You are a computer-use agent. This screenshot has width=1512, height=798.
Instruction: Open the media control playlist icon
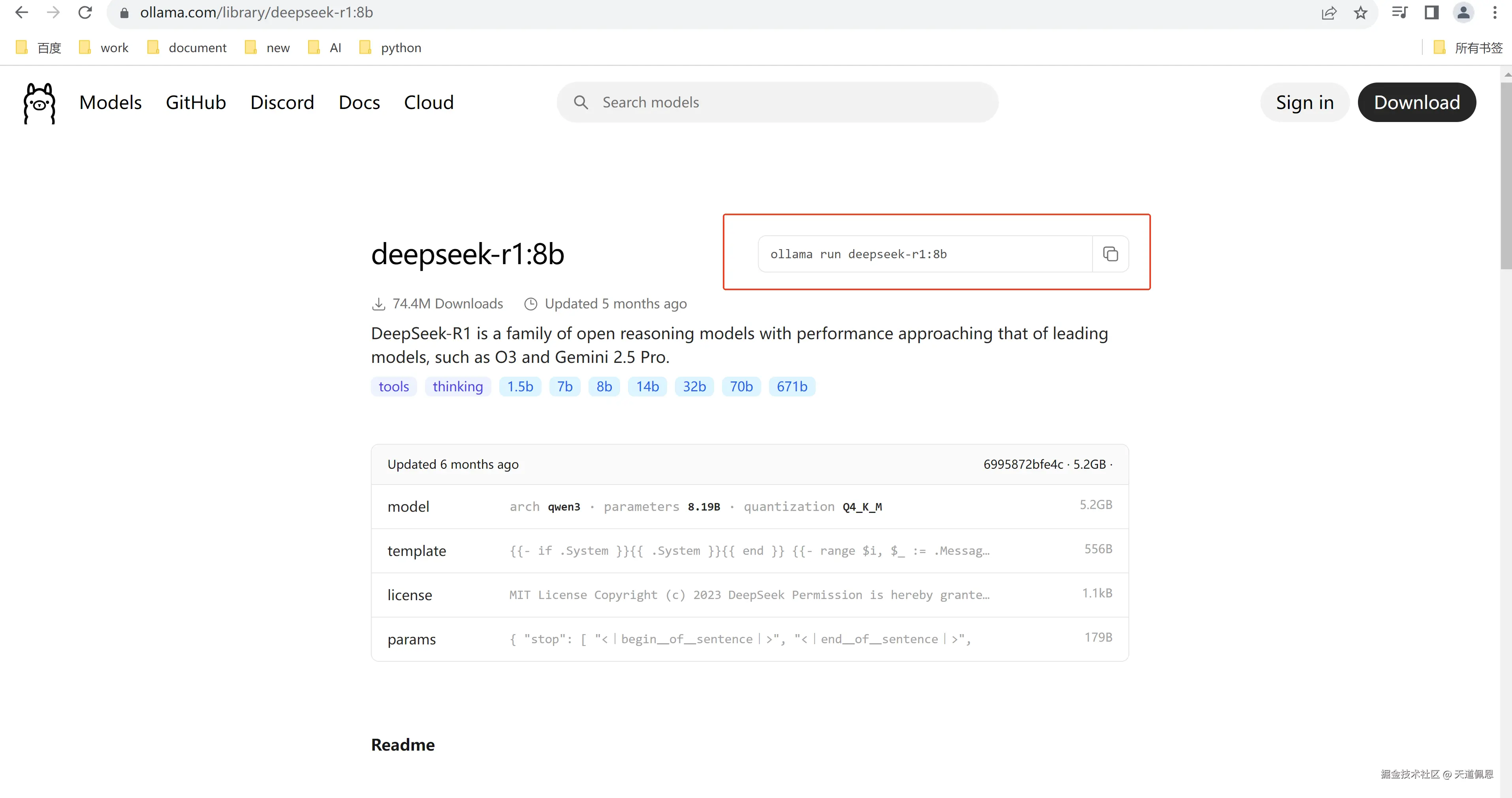point(1399,12)
